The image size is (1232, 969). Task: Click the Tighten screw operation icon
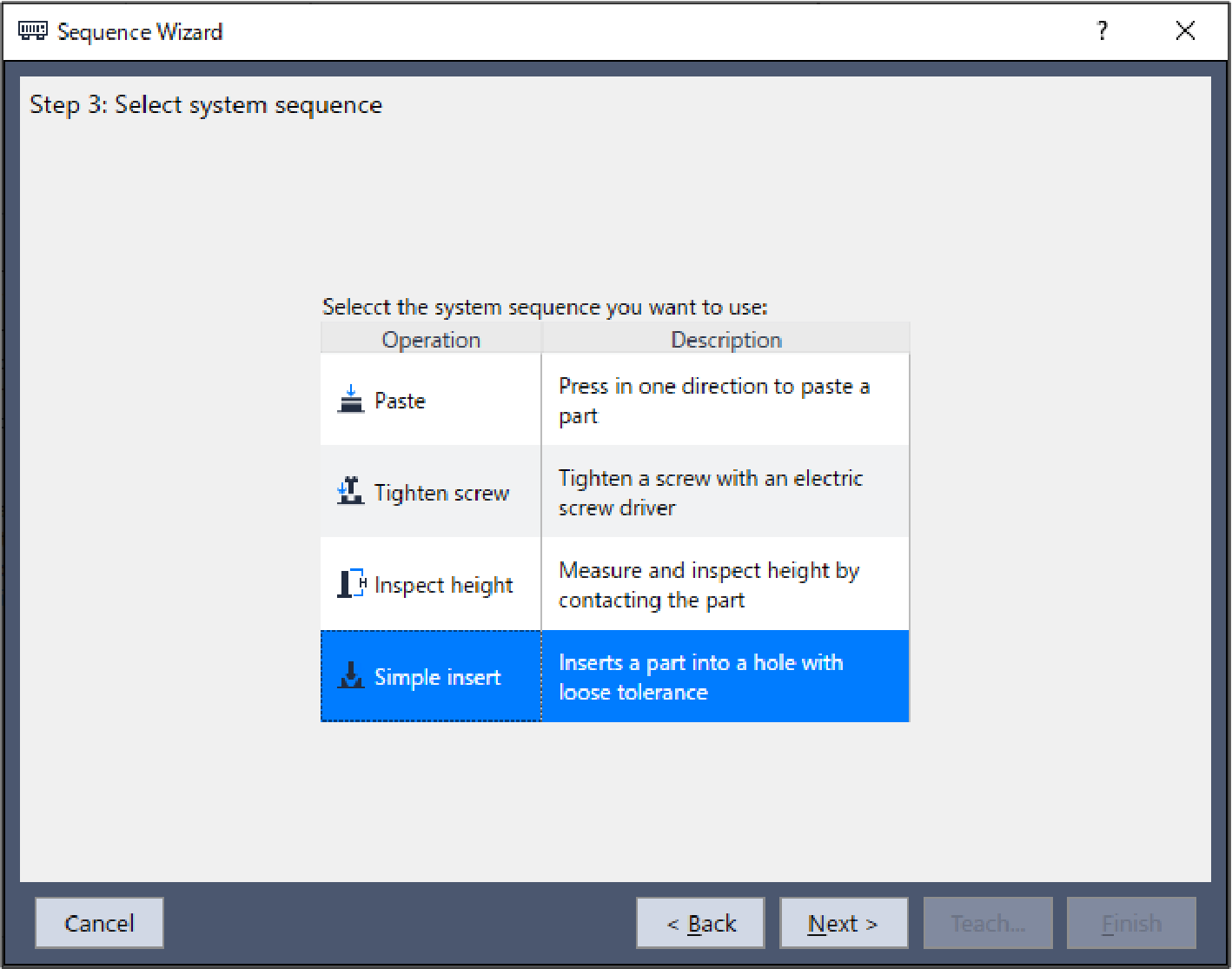pyautogui.click(x=350, y=492)
